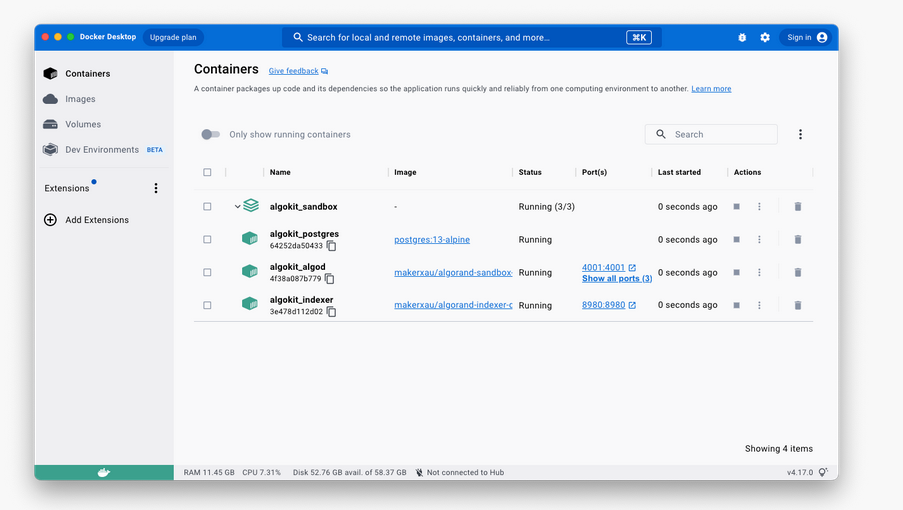Click the Sign in button
This screenshot has width=903, height=510.
[x=806, y=37]
